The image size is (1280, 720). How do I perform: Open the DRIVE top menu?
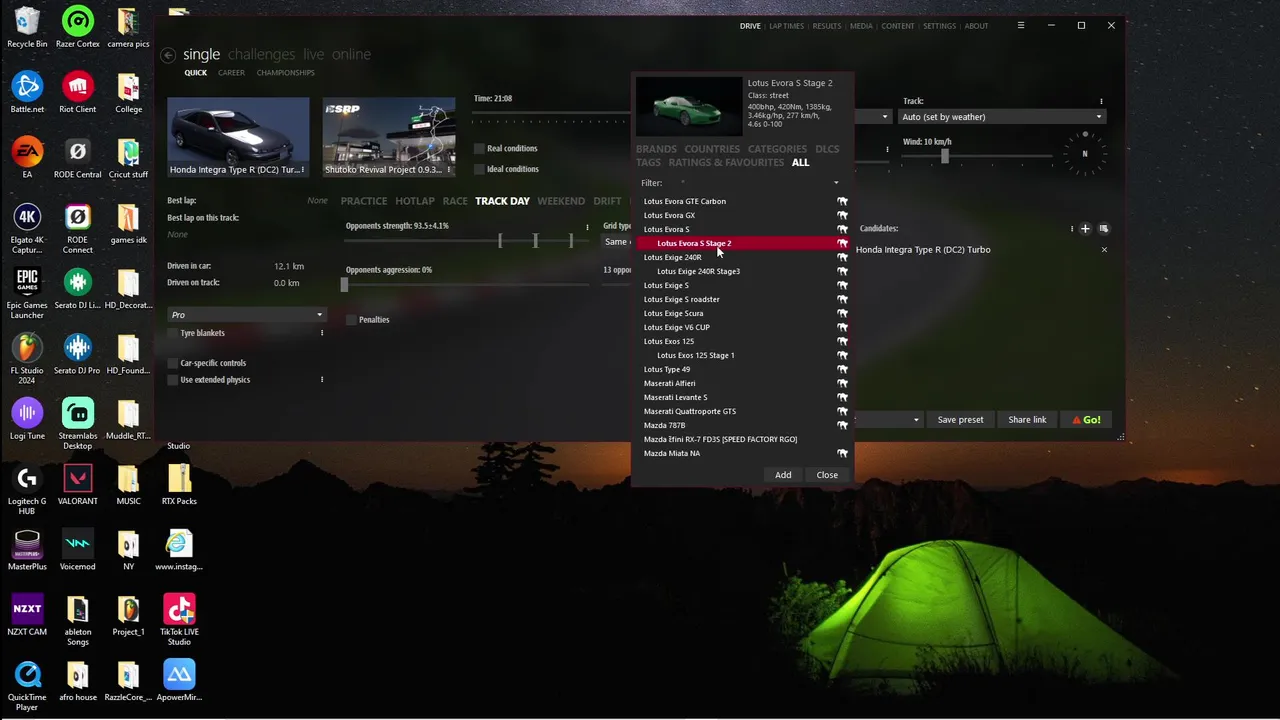pos(750,26)
